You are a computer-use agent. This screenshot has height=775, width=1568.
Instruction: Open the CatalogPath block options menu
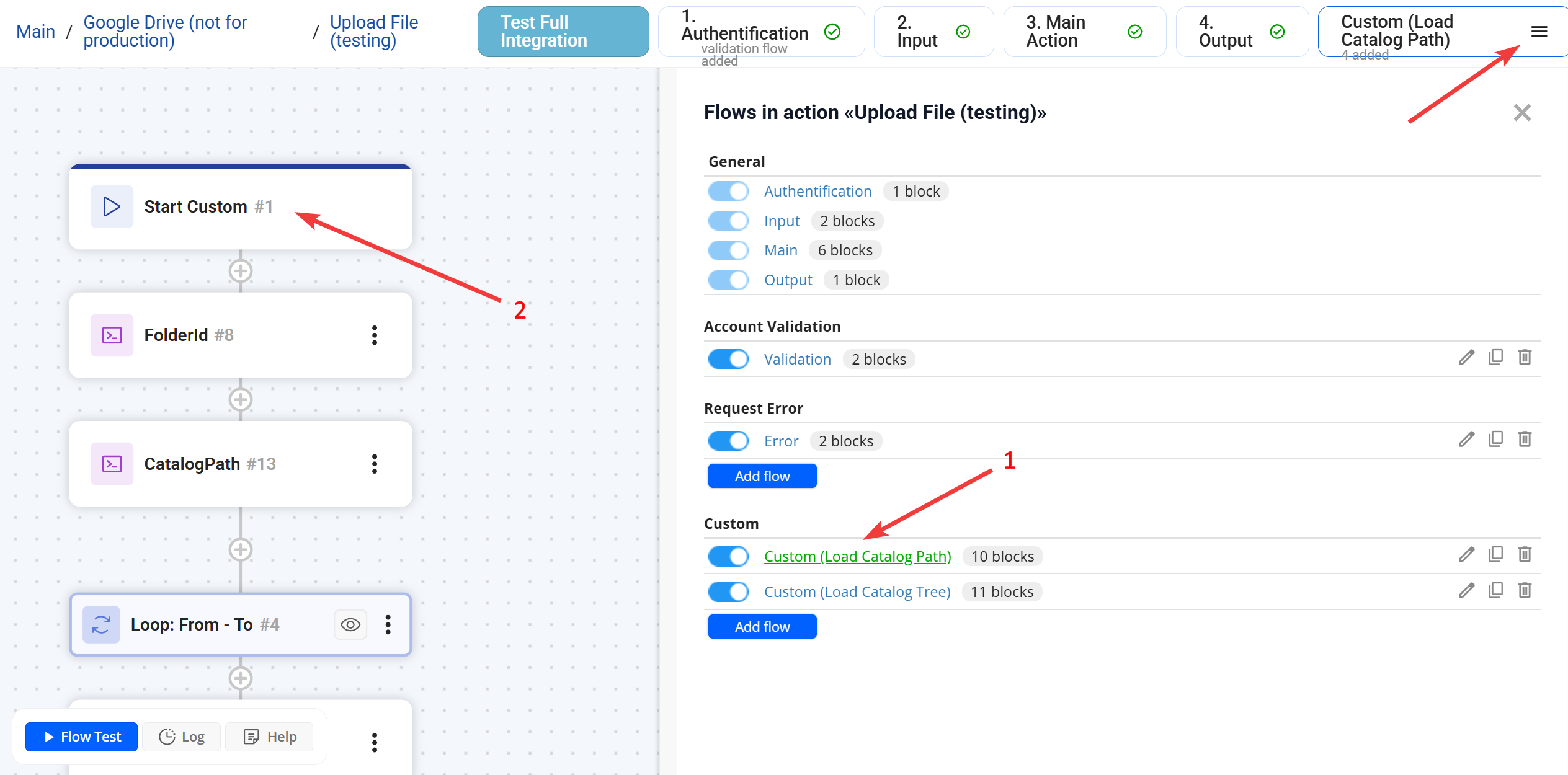tap(375, 463)
